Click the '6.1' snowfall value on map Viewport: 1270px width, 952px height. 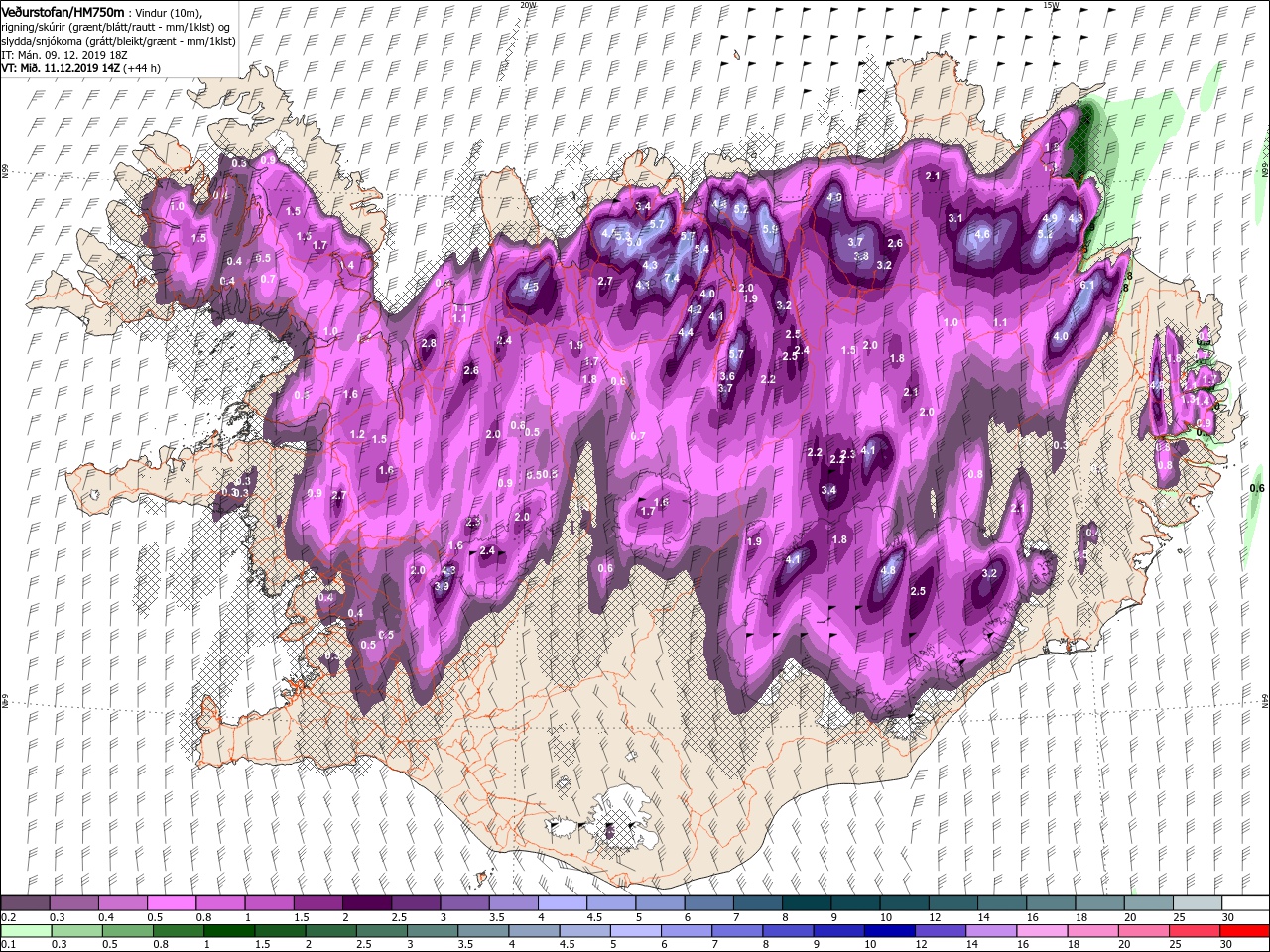(x=1086, y=285)
